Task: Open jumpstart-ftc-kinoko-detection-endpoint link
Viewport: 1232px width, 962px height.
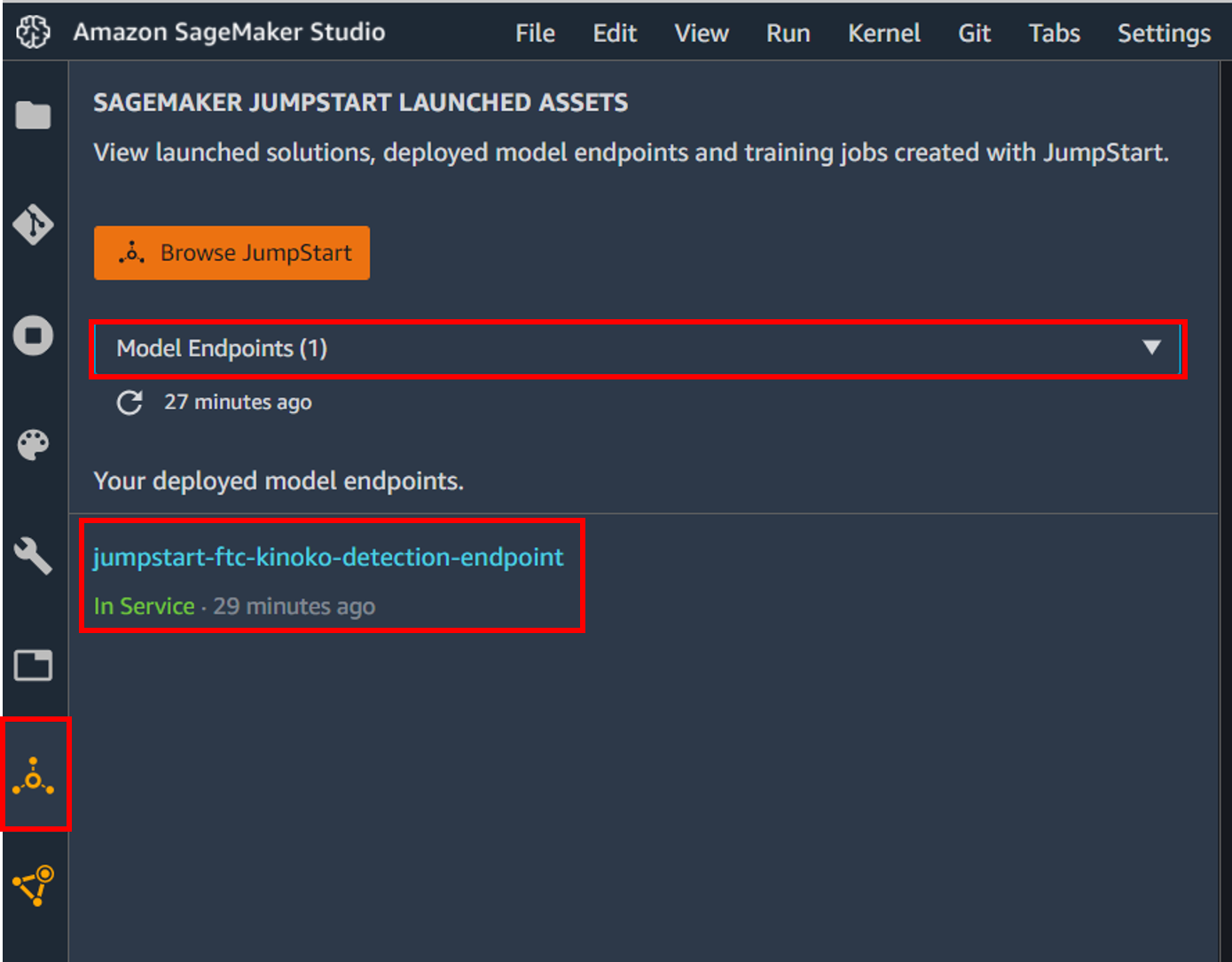Action: click(328, 557)
